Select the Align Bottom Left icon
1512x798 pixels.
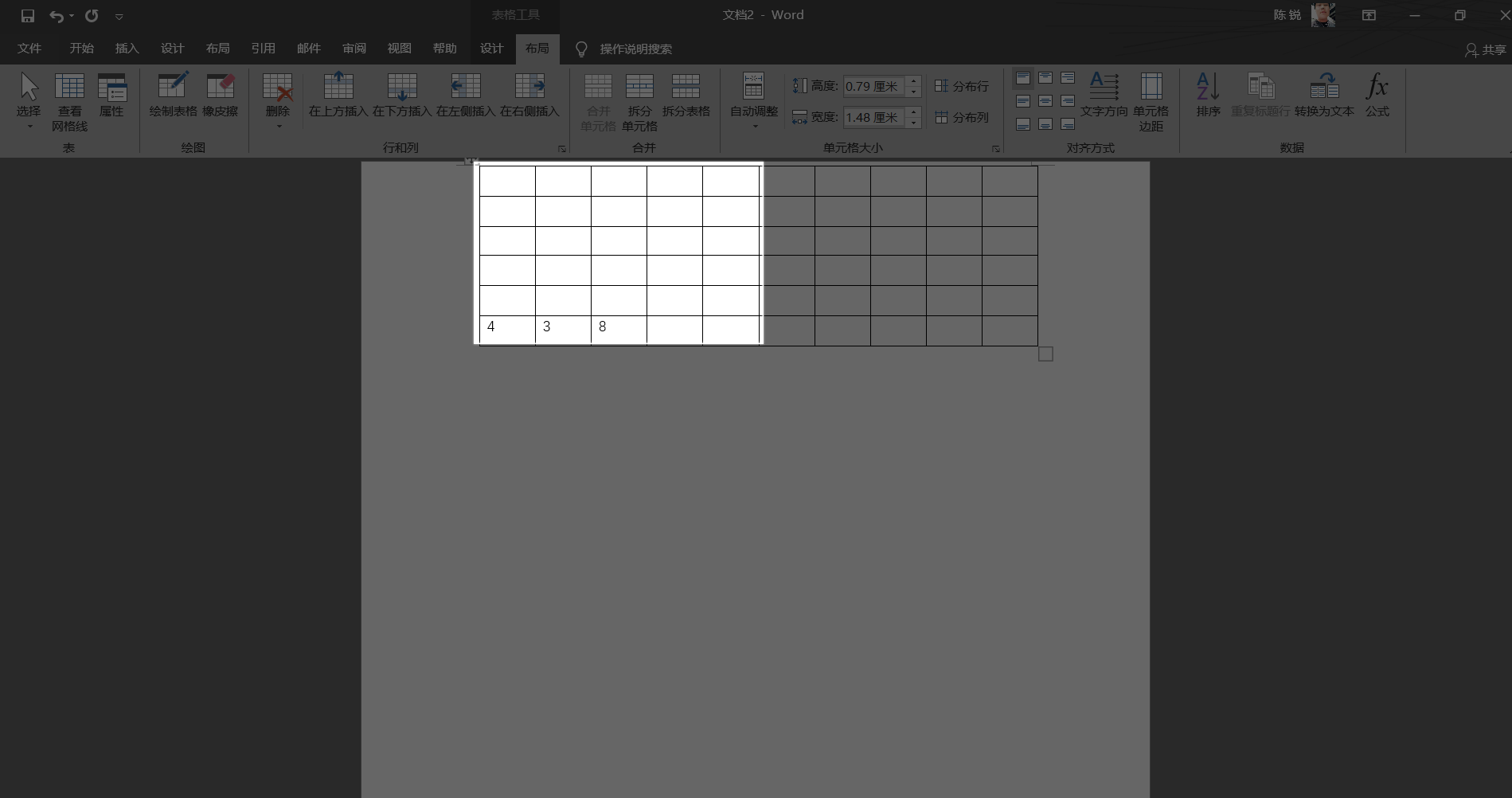1023,124
